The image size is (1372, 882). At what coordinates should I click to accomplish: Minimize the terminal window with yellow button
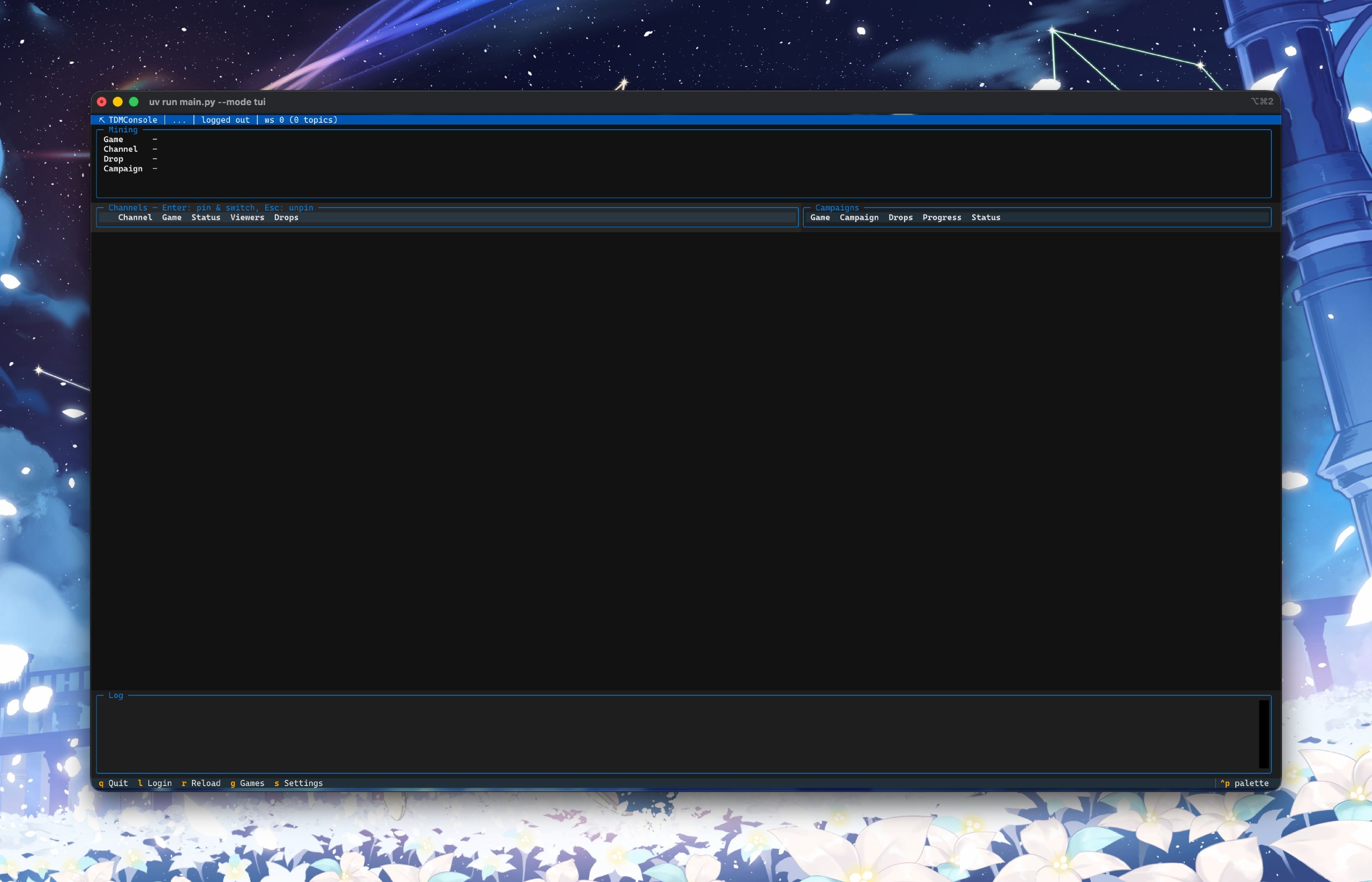tap(118, 102)
